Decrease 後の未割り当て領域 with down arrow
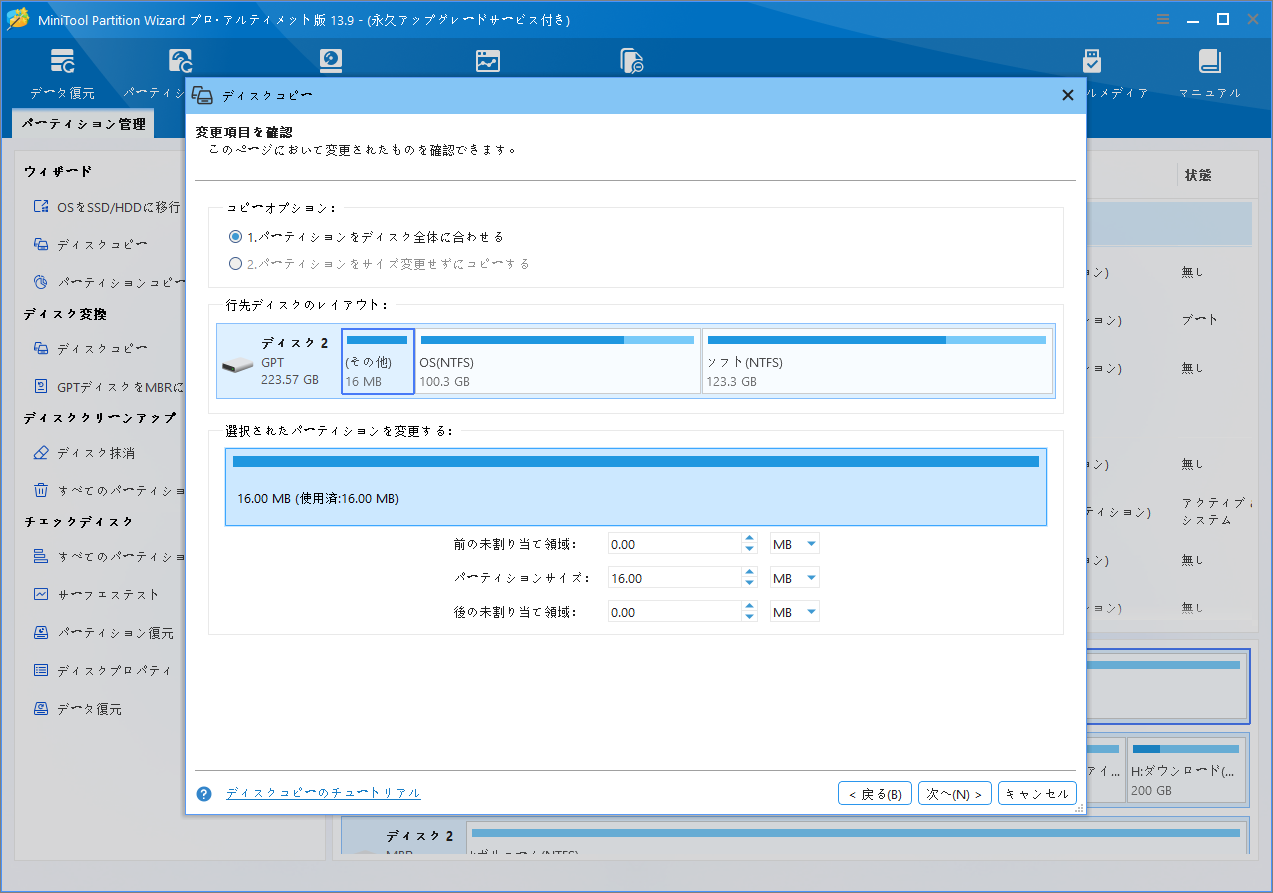 click(750, 617)
